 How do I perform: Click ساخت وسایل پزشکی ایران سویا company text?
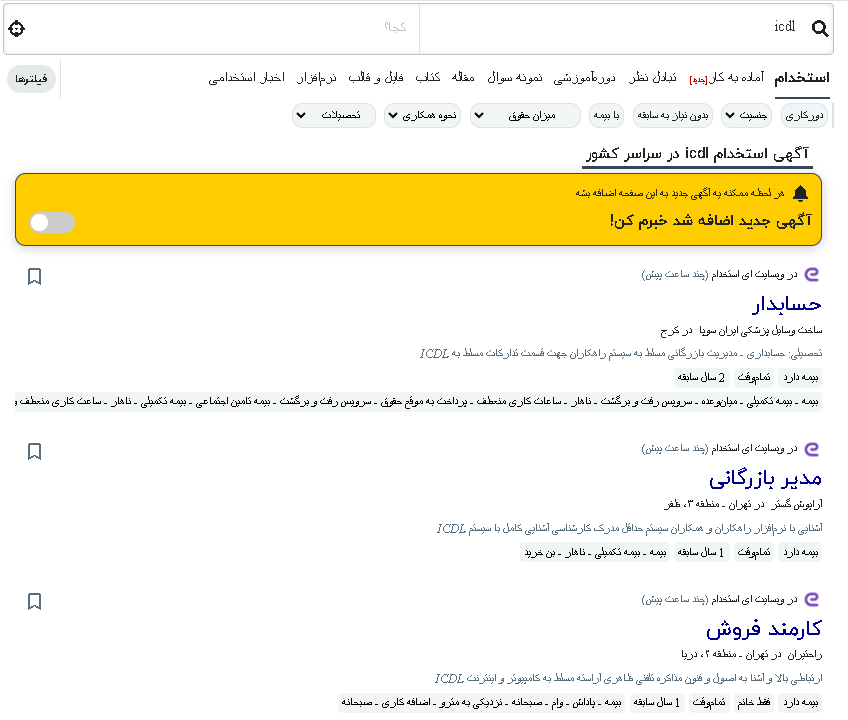761,330
